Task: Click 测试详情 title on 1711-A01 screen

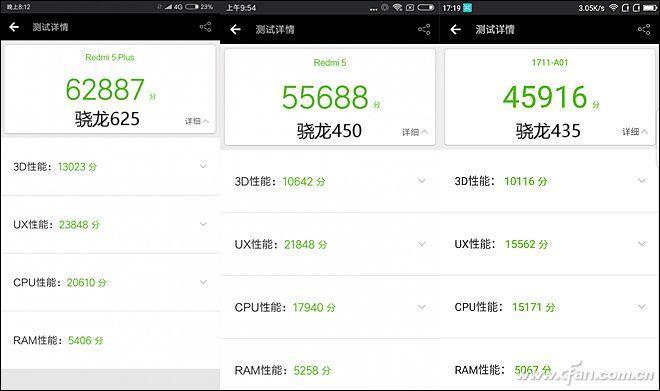Action: tap(495, 29)
